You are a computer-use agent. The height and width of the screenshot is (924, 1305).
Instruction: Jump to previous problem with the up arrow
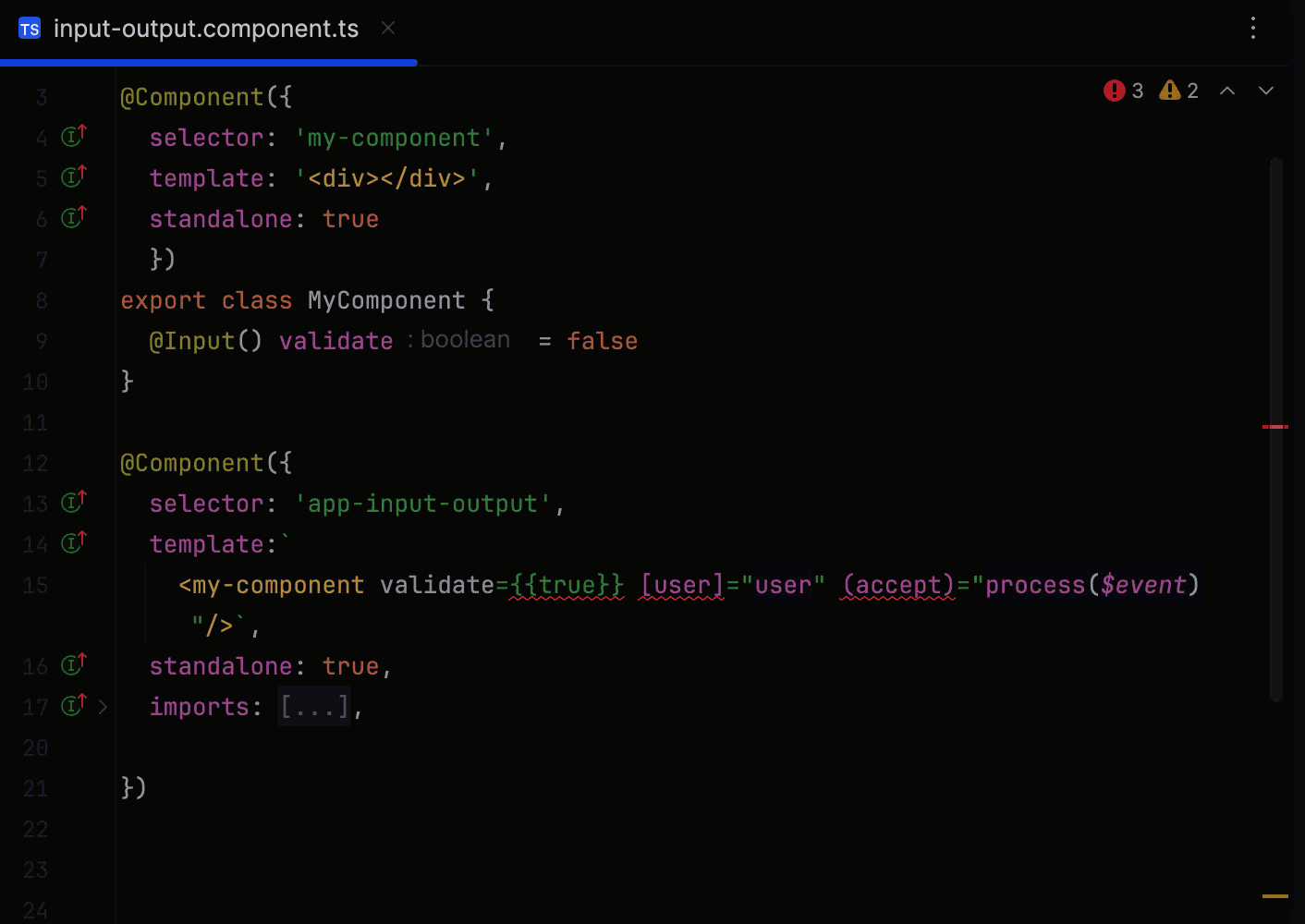[x=1228, y=91]
